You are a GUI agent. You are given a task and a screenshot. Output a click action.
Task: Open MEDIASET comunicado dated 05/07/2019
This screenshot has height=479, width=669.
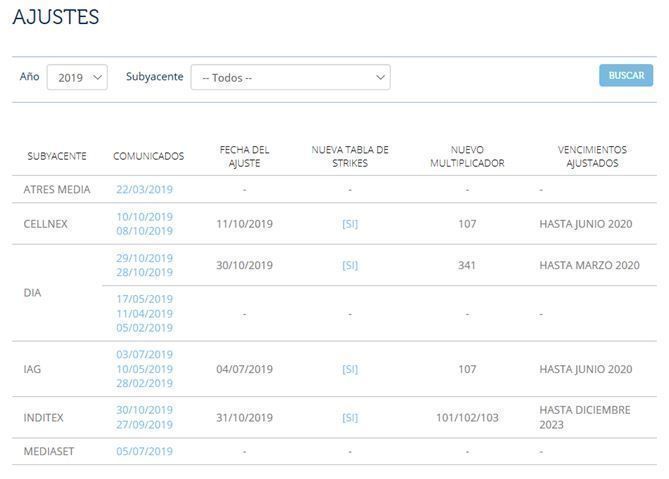tap(144, 451)
